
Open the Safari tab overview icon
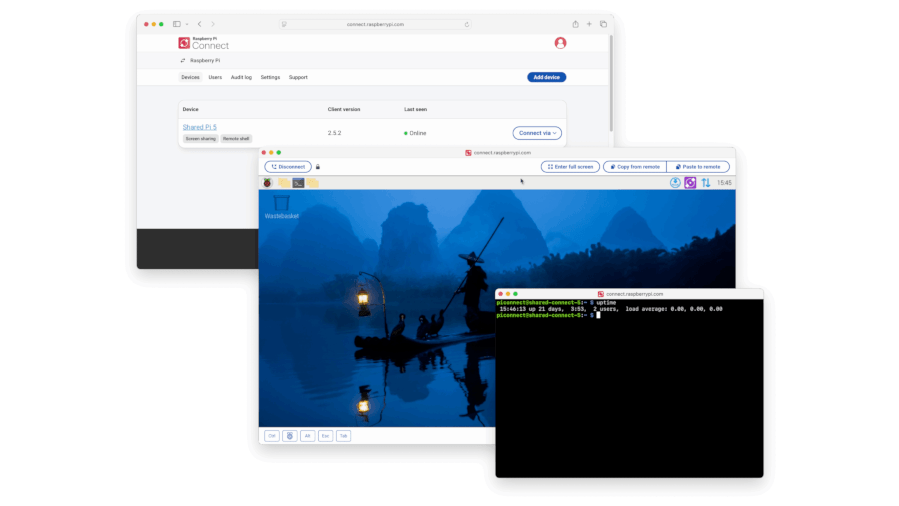coord(603,24)
